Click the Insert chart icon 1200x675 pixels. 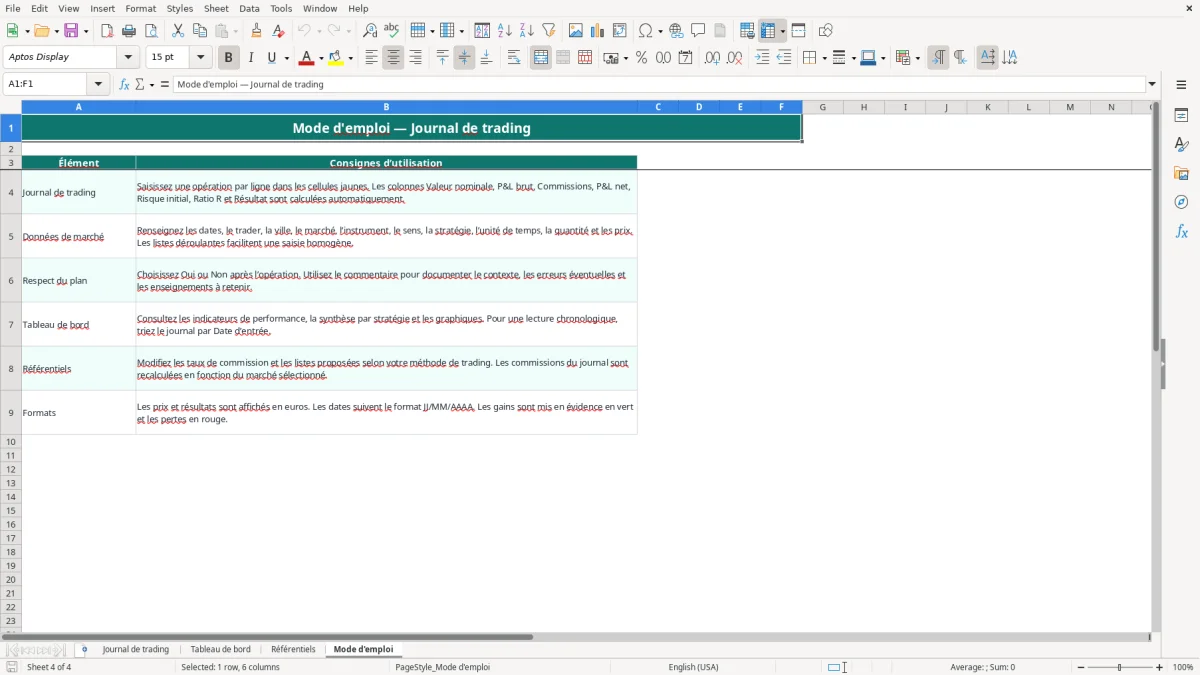[598, 31]
